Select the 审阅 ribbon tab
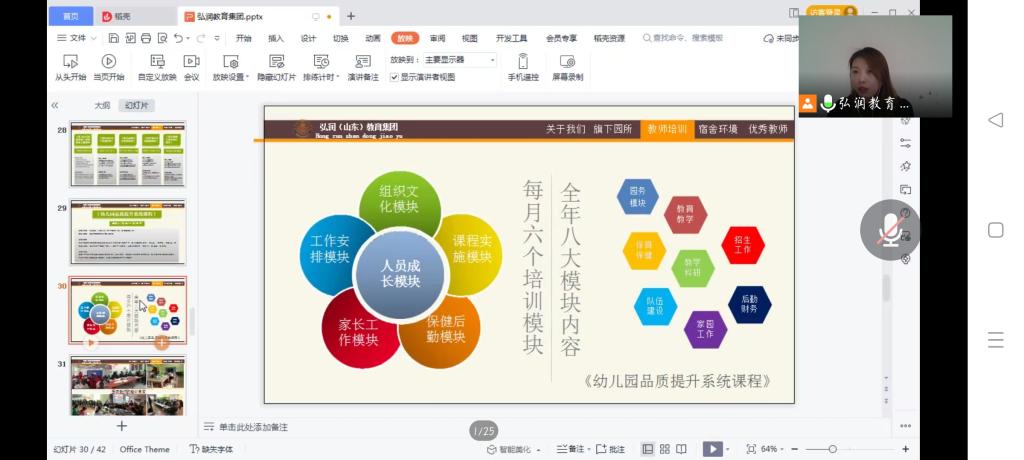The image size is (1024, 460). click(437, 38)
